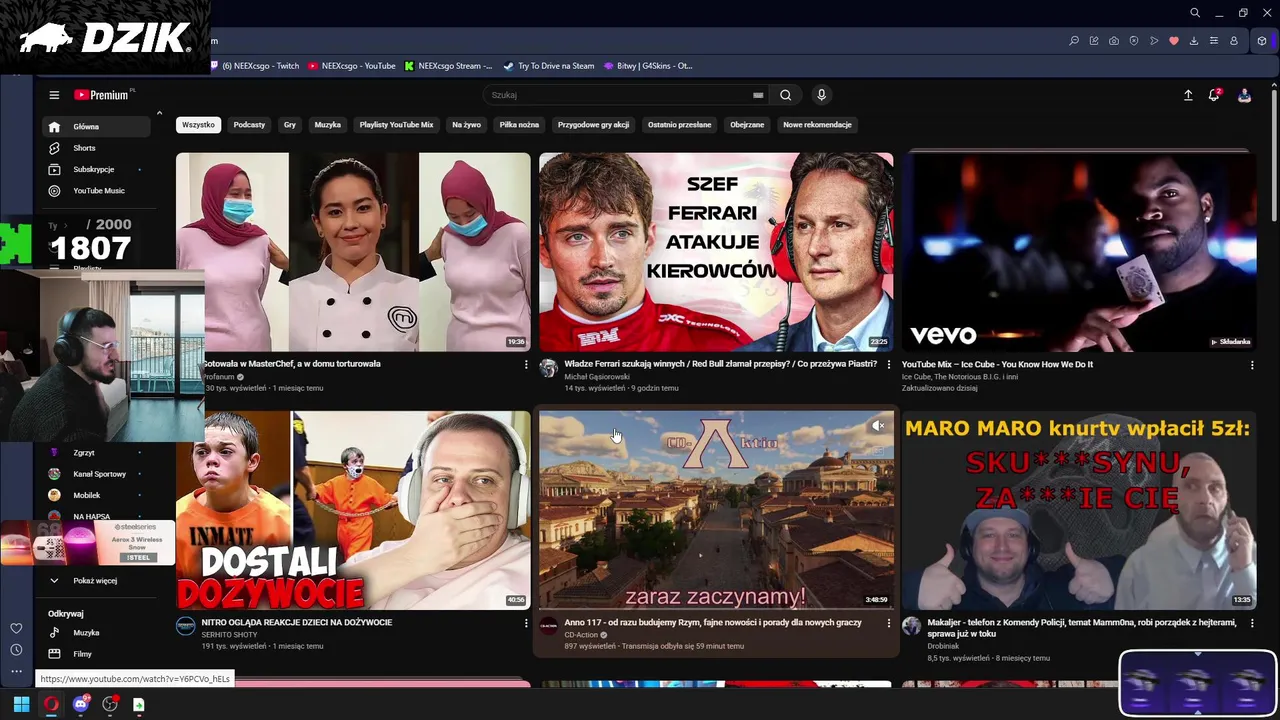Screen dimensions: 1280x720
Task: Expand Pokaż więcej subscriptions list
Action: pyautogui.click(x=97, y=581)
